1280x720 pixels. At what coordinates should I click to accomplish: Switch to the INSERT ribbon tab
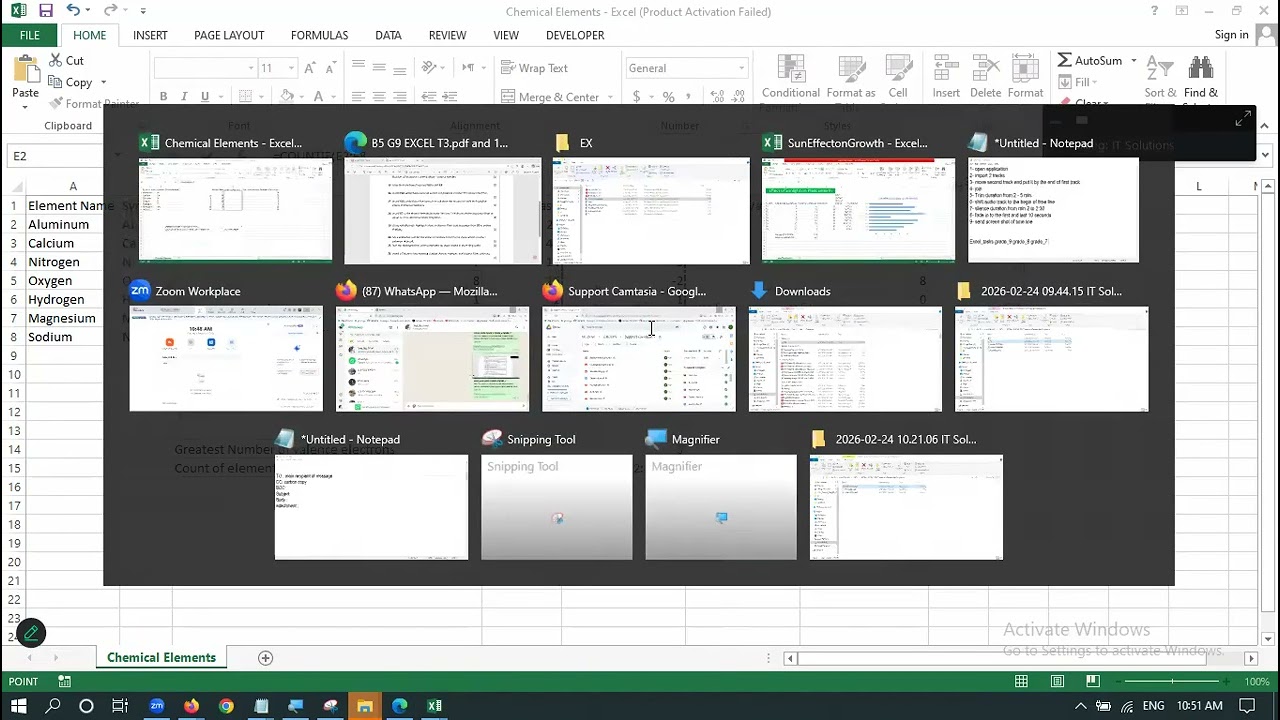[x=150, y=35]
